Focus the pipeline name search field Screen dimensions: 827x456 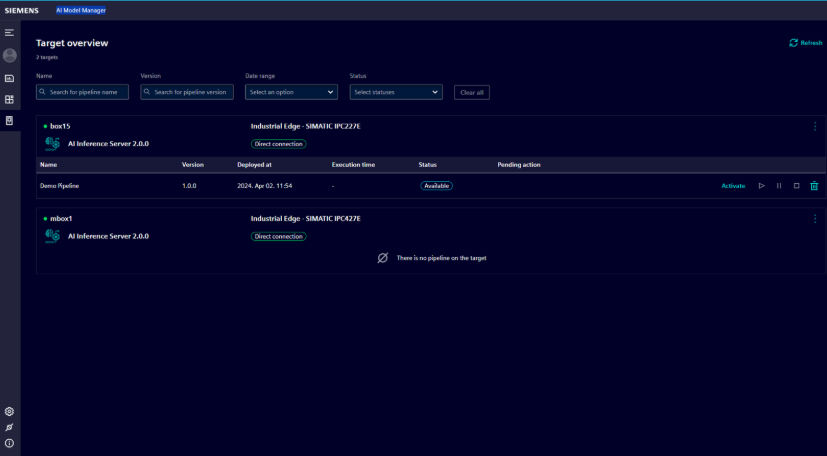pos(82,92)
